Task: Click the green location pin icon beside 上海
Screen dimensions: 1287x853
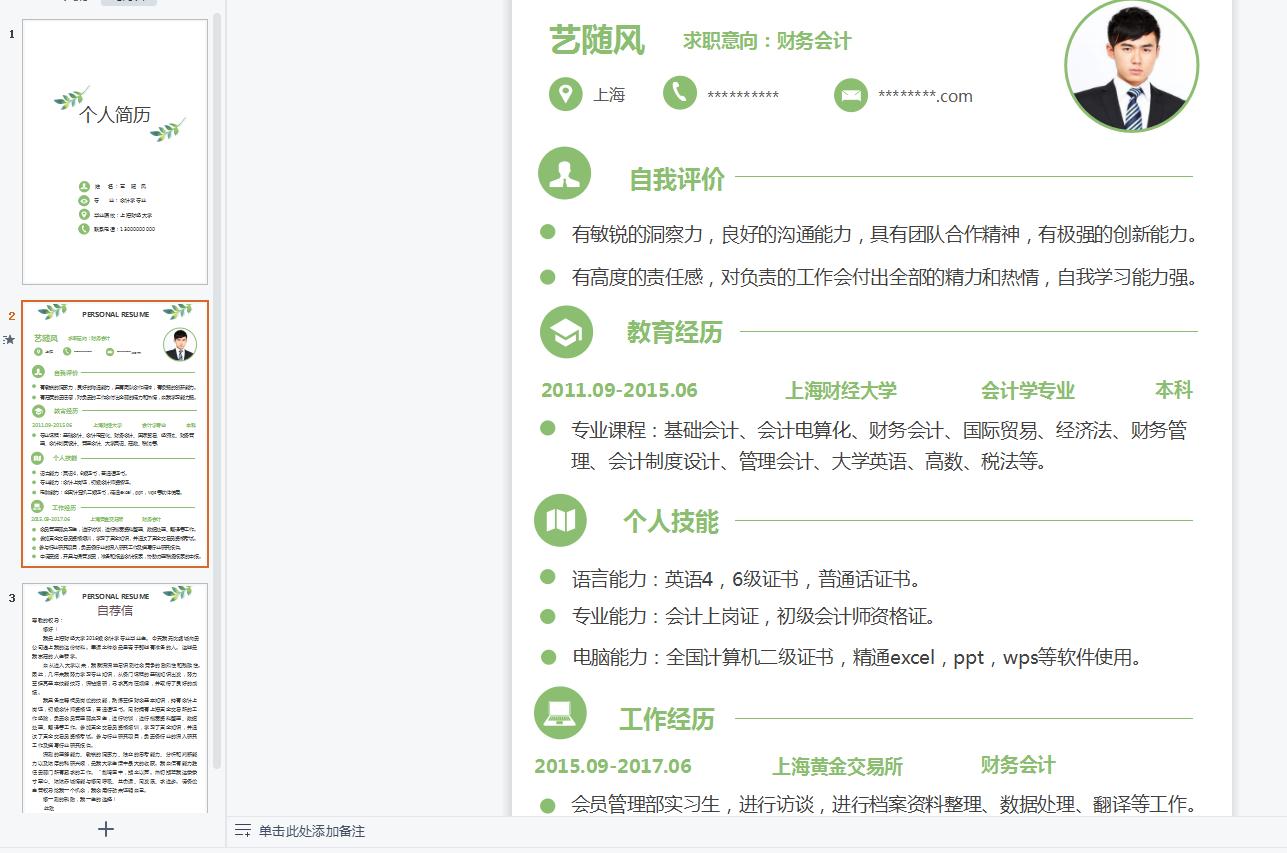Action: tap(566, 95)
